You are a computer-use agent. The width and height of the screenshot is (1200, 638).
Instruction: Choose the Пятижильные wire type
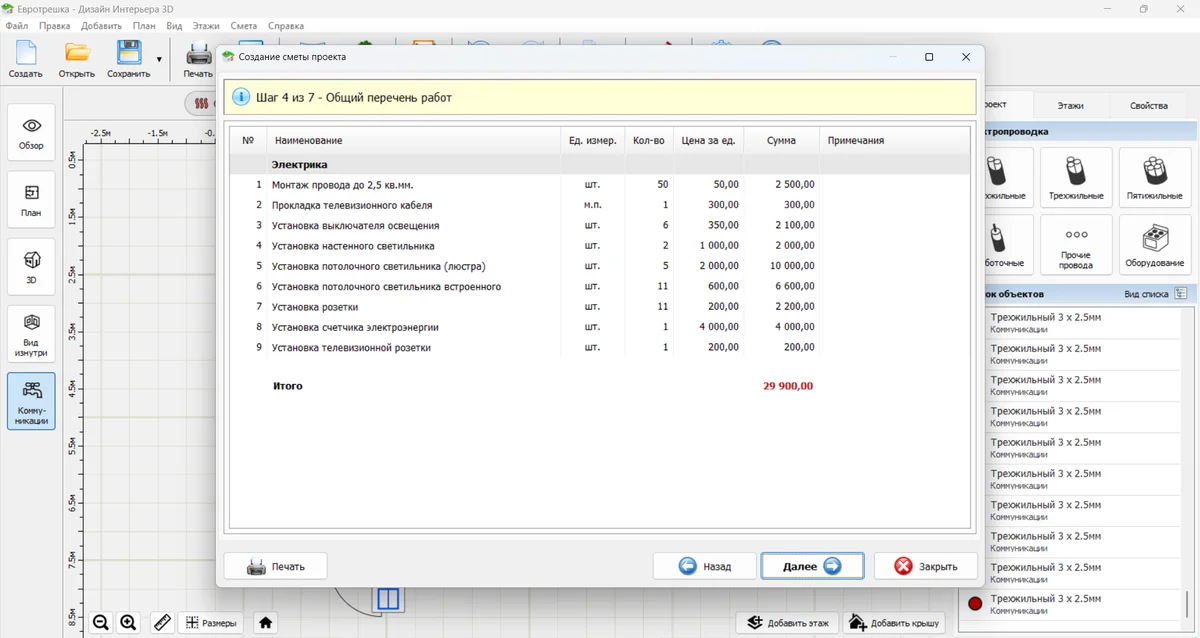(1154, 177)
